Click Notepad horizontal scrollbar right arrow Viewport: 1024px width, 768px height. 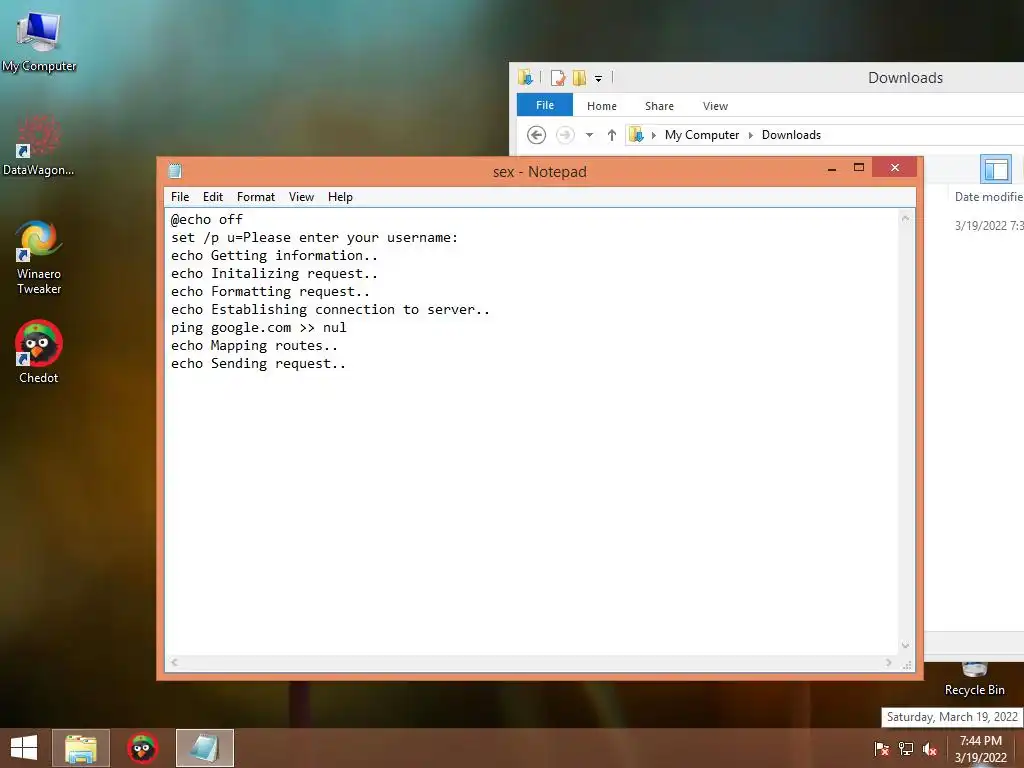click(889, 662)
